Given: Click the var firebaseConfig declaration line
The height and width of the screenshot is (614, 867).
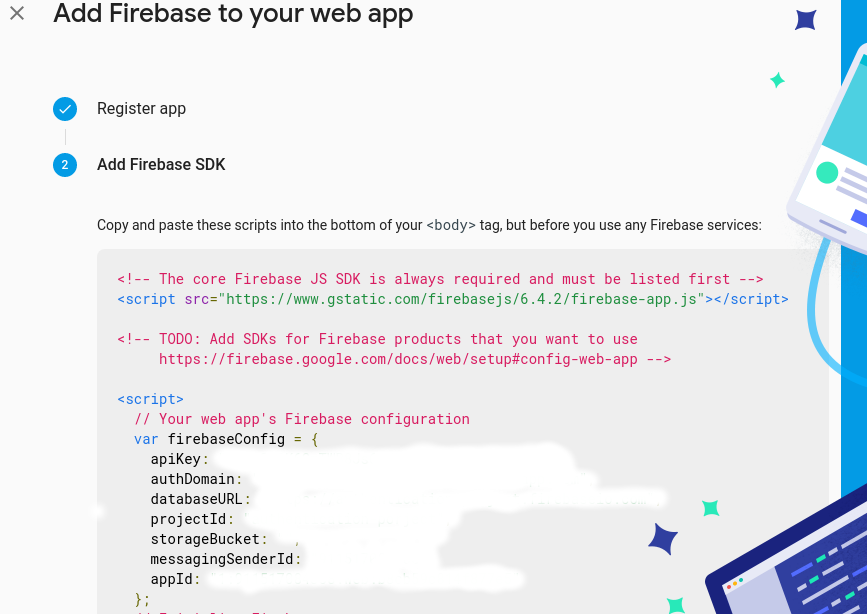Looking at the screenshot, I should click(225, 439).
